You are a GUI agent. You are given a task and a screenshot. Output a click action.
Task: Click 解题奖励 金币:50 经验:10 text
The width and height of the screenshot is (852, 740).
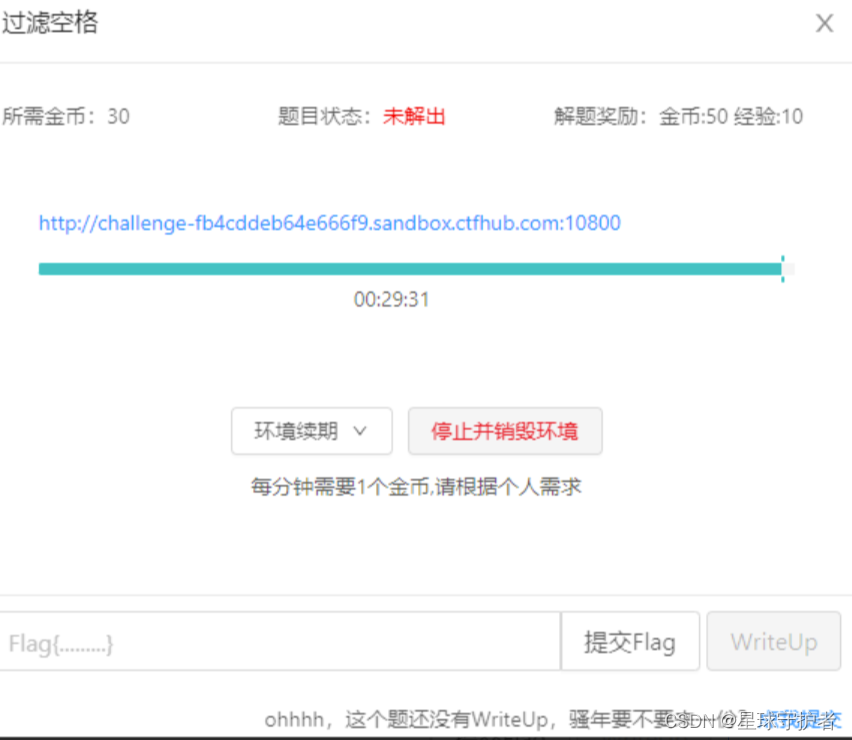point(678,116)
